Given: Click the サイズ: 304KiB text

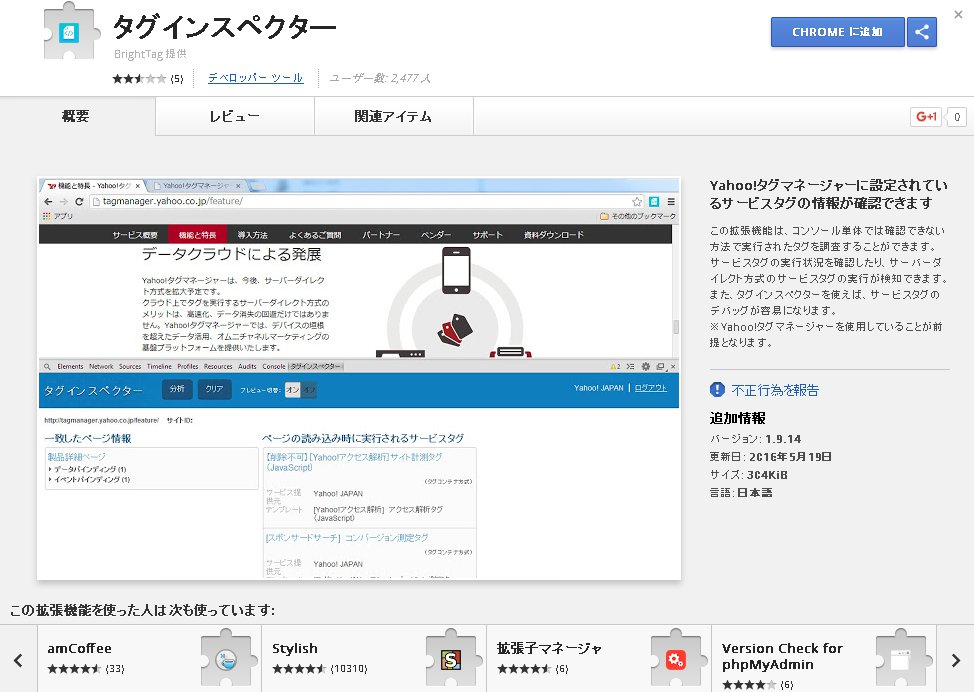Looking at the screenshot, I should point(749,475).
